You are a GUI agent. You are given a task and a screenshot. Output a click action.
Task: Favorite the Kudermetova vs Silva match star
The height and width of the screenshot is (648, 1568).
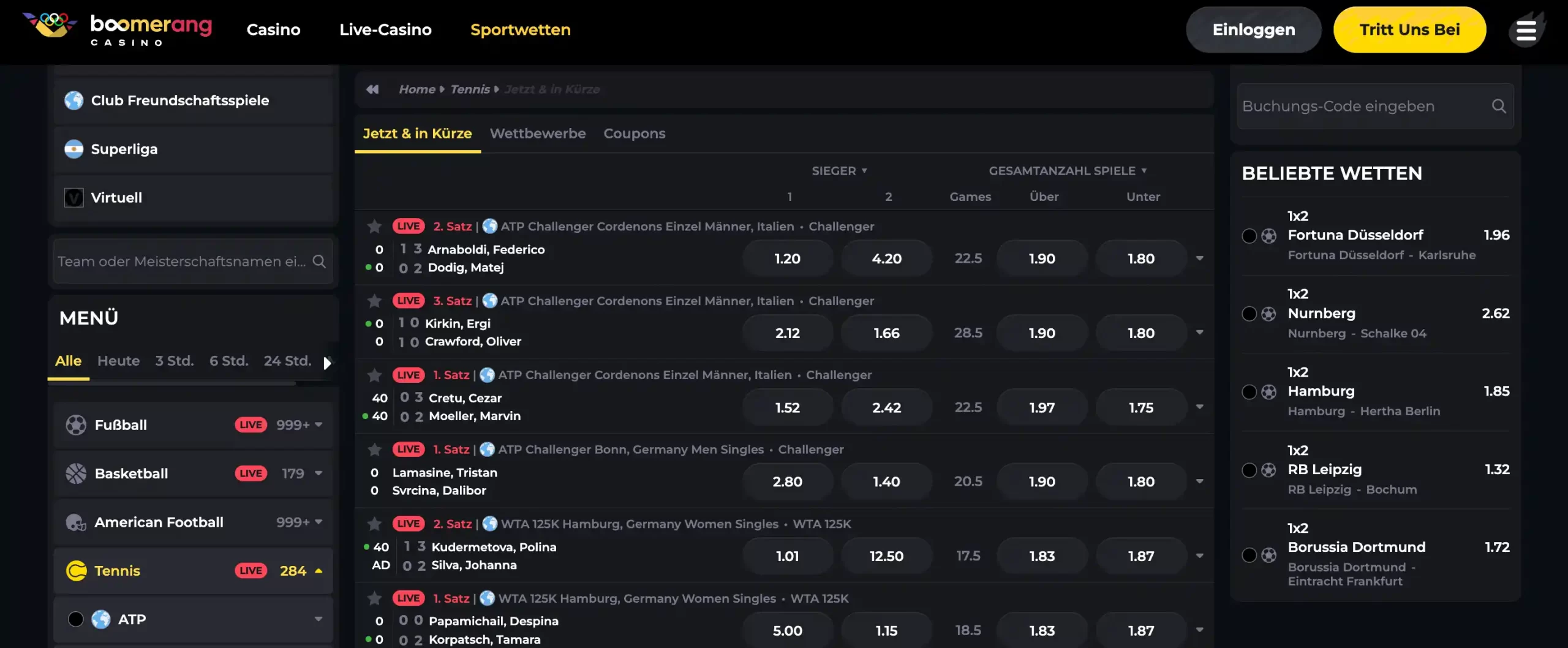(x=374, y=524)
